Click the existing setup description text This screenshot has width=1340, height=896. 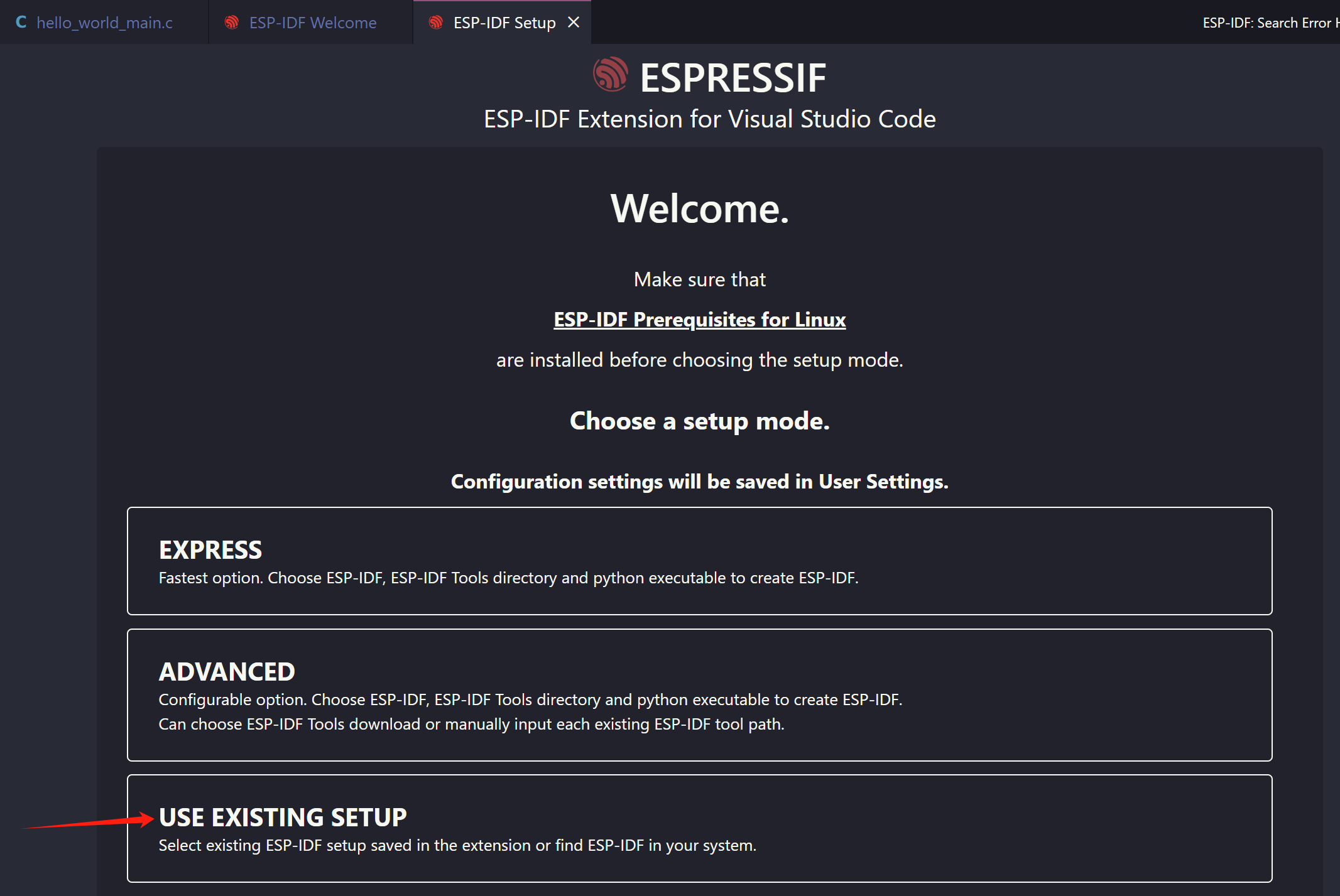point(458,845)
